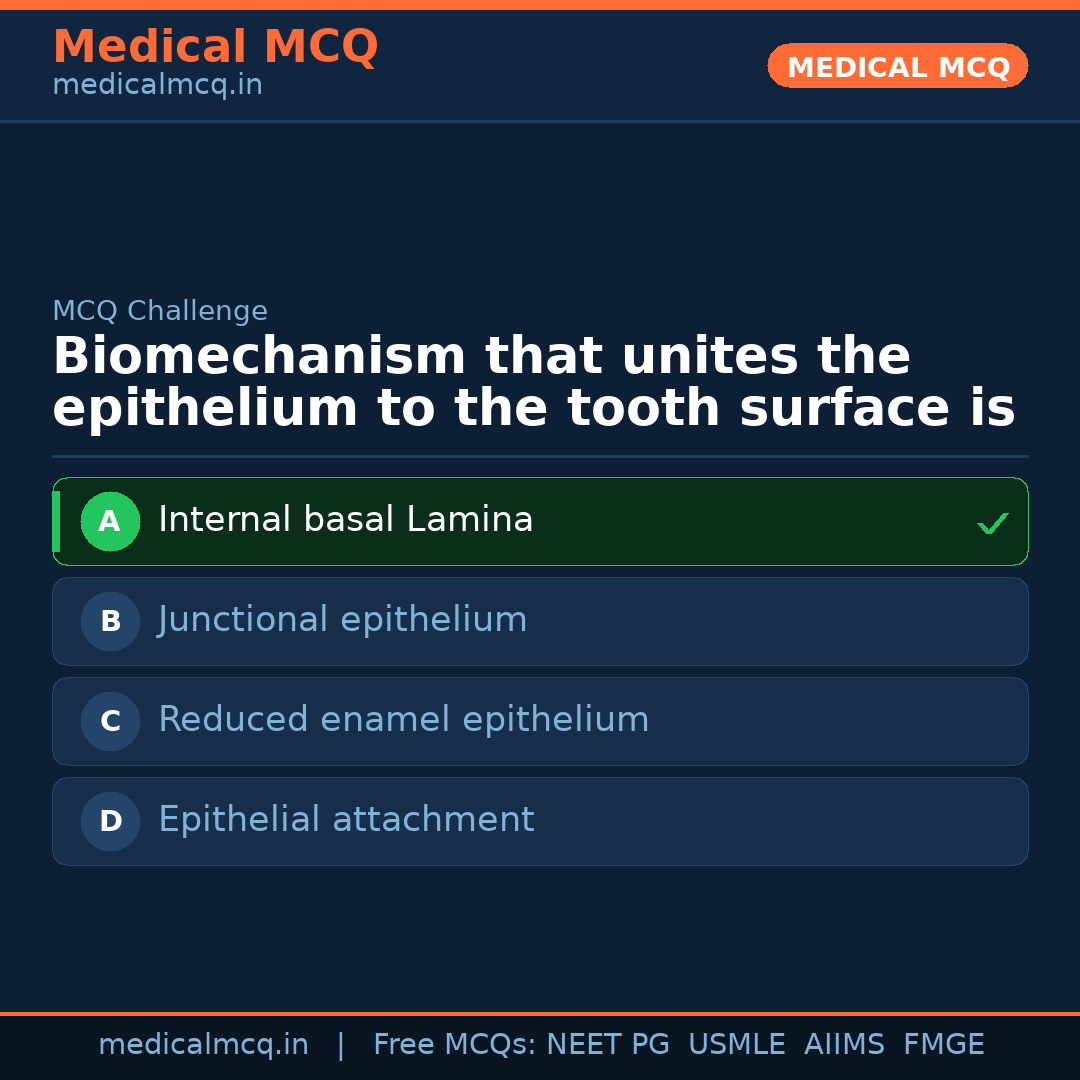Select FMGE in the footer

pos(943,1045)
